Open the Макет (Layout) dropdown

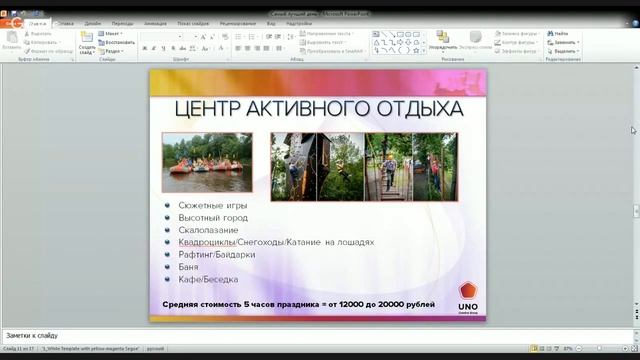(x=110, y=33)
